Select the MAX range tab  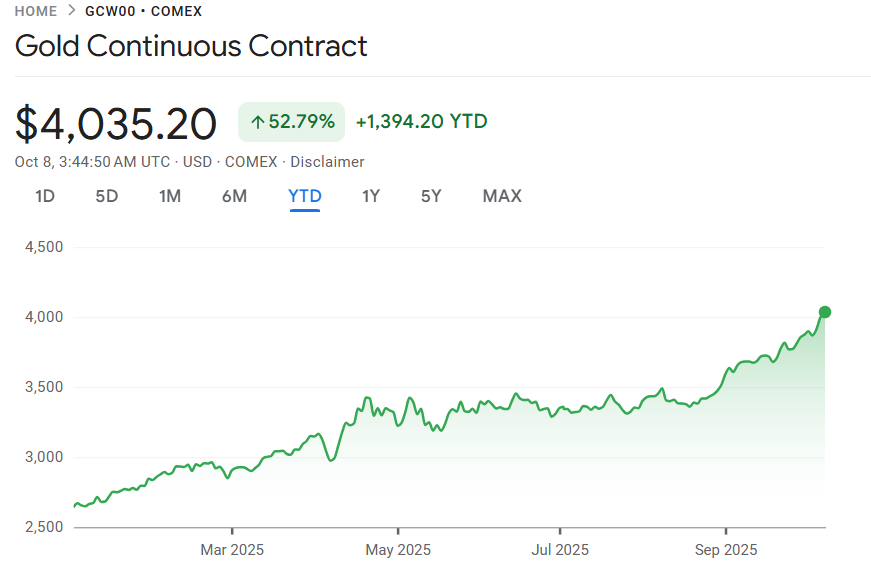[x=502, y=196]
